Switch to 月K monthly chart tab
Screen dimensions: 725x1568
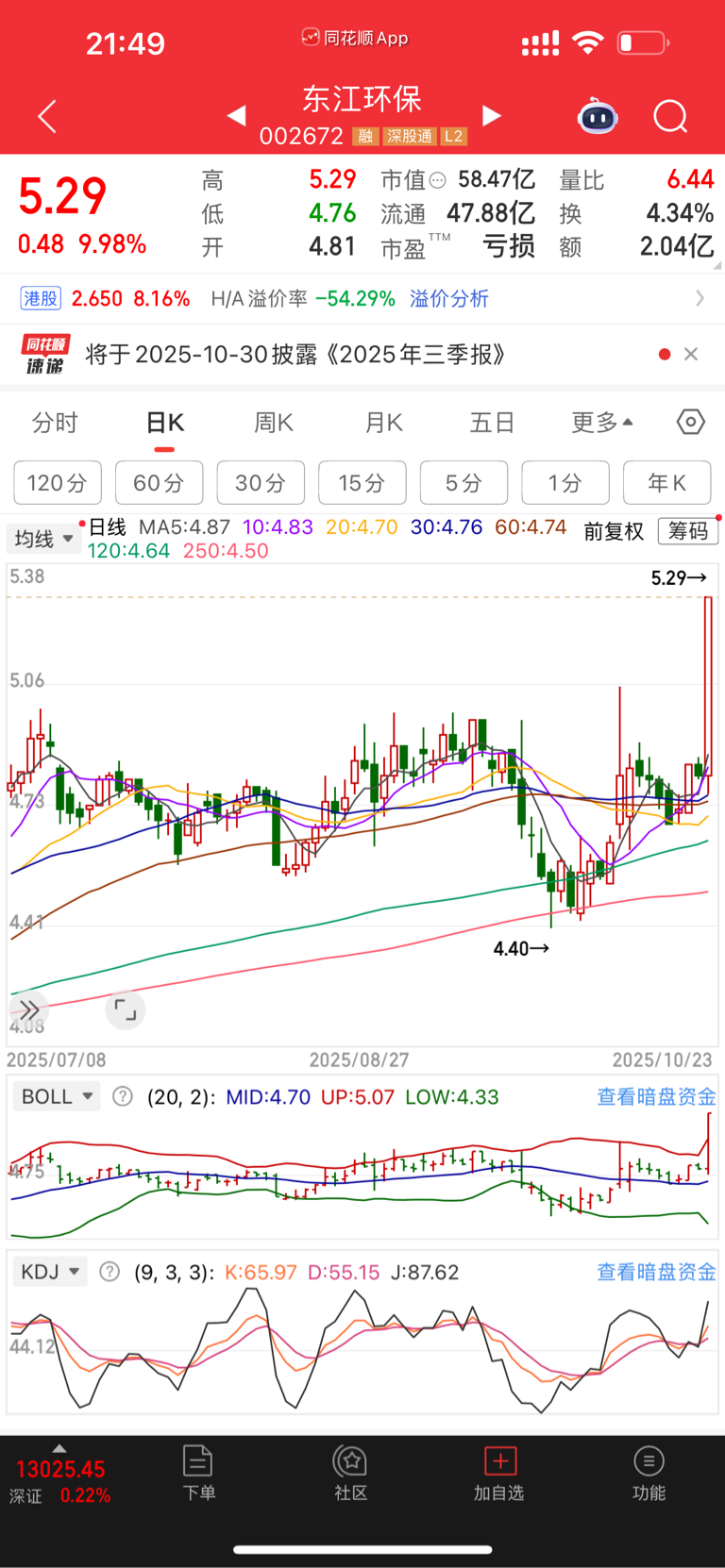coord(384,423)
